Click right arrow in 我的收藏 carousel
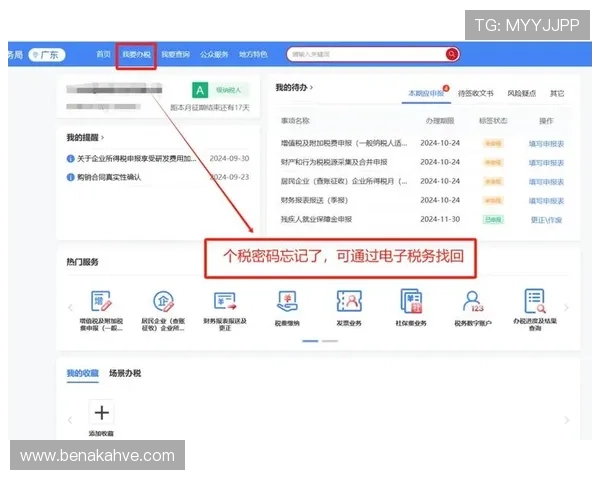 click(566, 420)
